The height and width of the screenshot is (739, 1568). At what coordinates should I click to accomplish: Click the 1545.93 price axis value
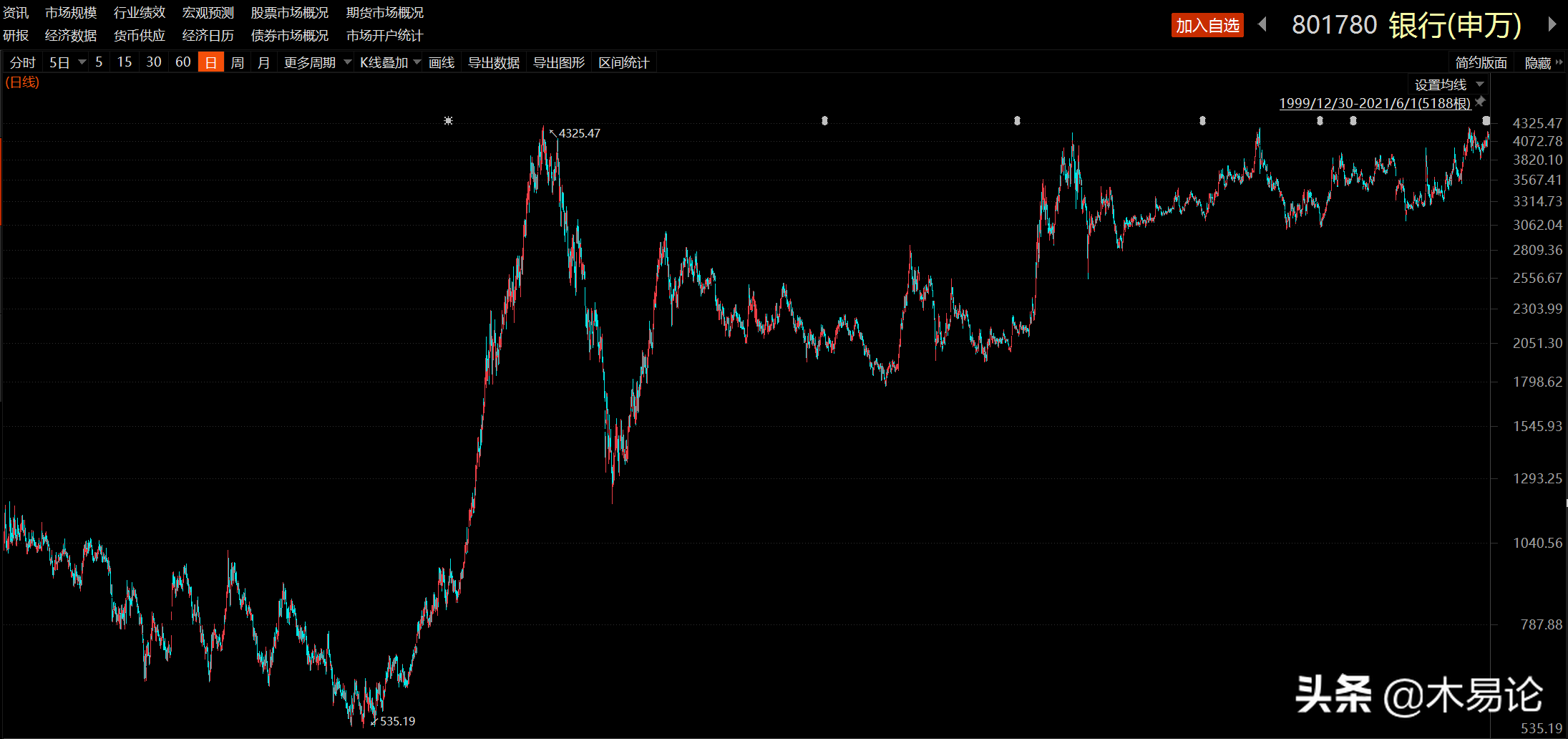1537,426
